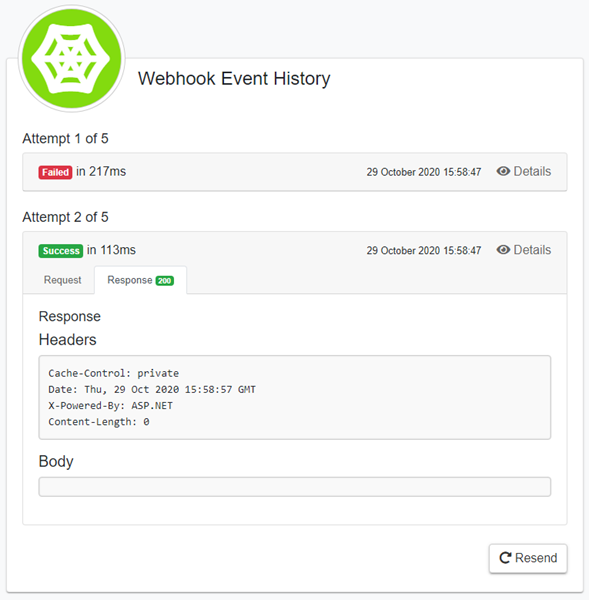Click the failed attempt row panel
The height and width of the screenshot is (600, 589).
coord(295,172)
